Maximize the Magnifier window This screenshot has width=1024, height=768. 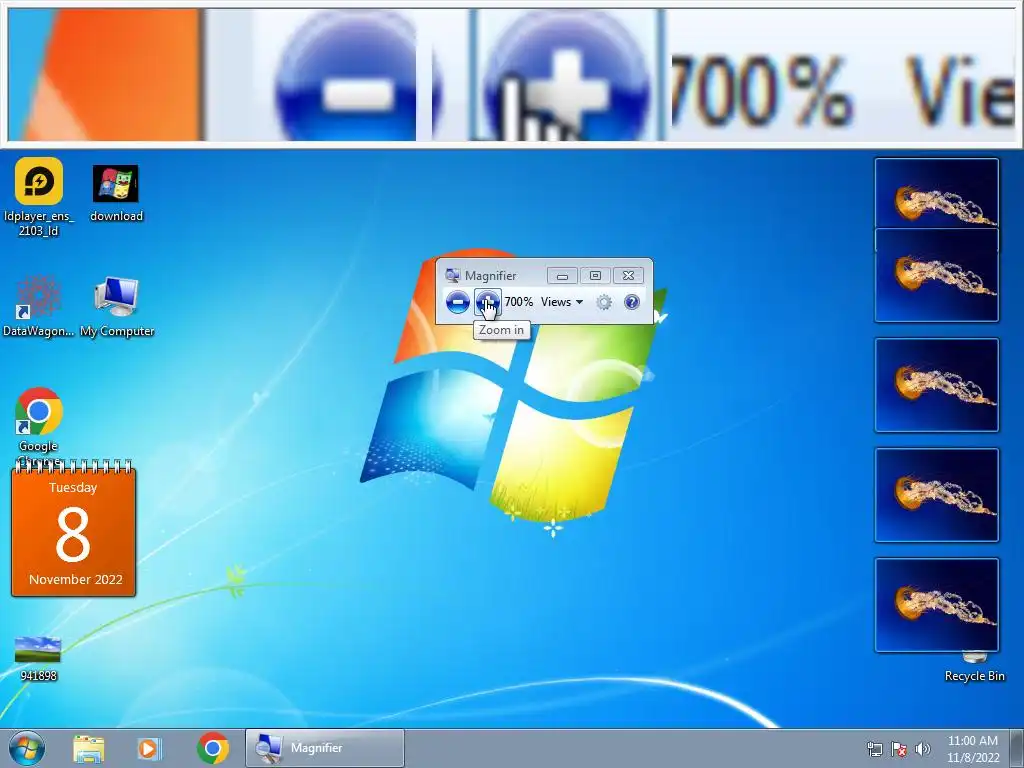pos(595,276)
